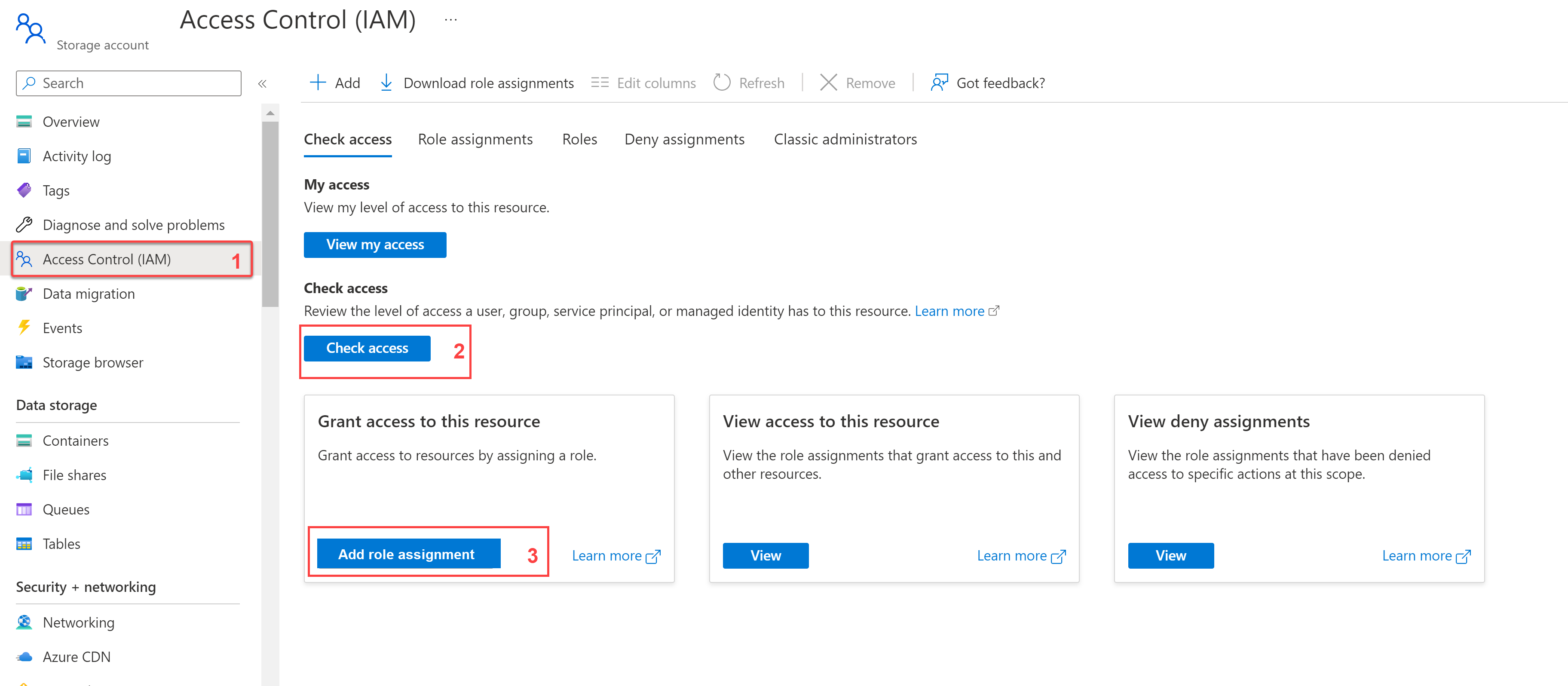The height and width of the screenshot is (686, 1568).
Task: Collapse the sidebar using double chevron
Action: tap(262, 84)
